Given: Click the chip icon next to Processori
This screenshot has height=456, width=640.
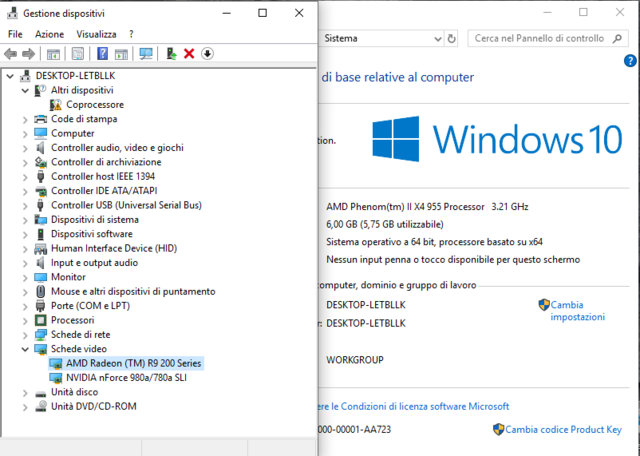Looking at the screenshot, I should pos(40,320).
